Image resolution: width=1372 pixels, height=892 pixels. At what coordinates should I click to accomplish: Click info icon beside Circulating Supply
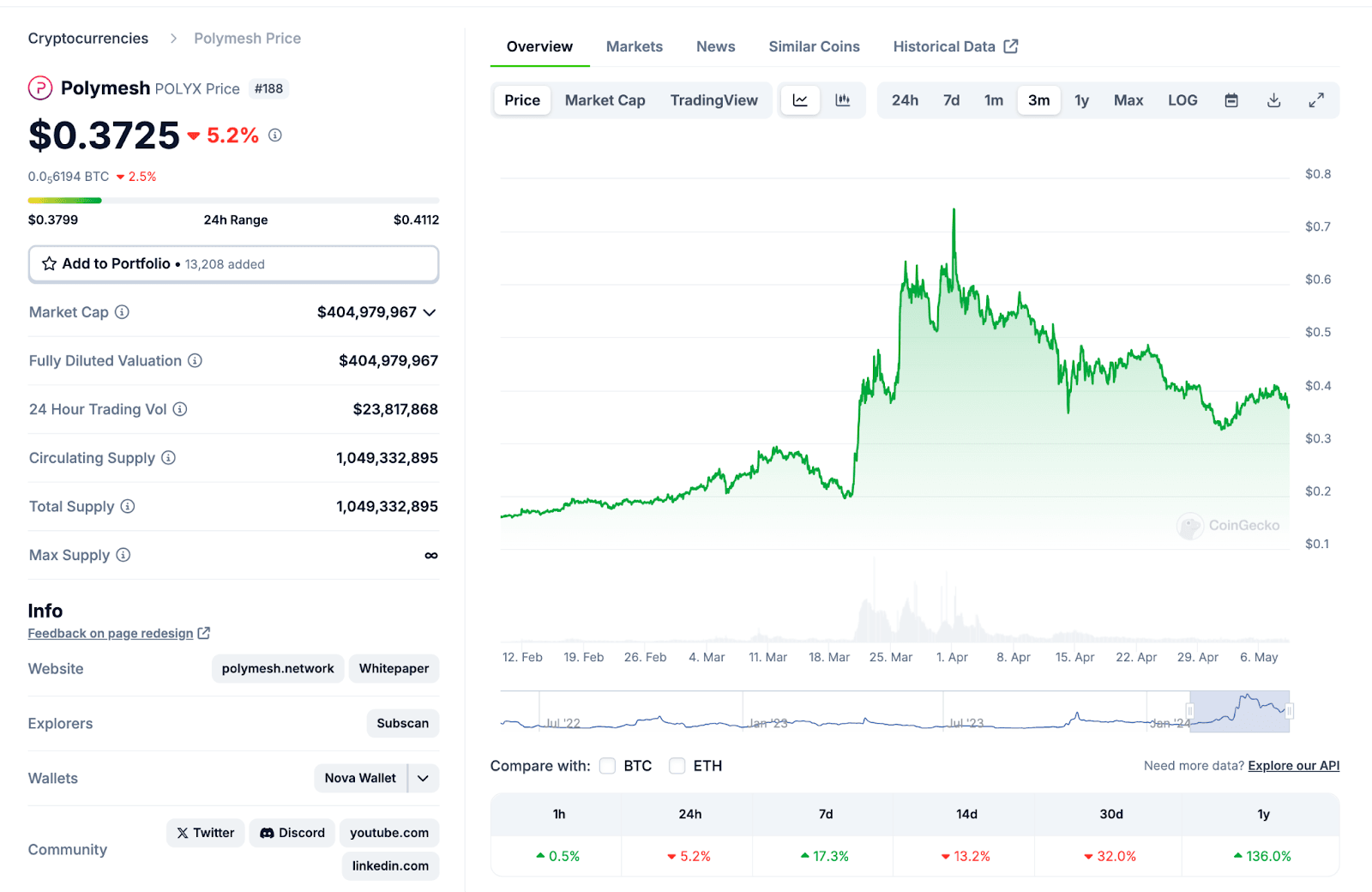coord(169,458)
